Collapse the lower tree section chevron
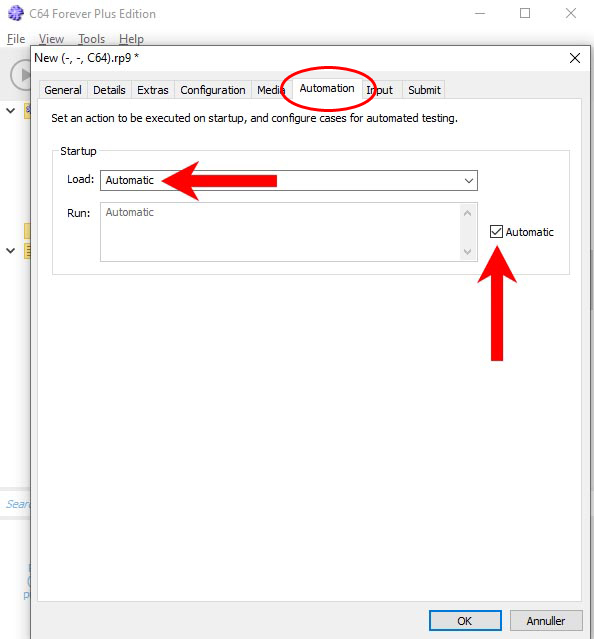The height and width of the screenshot is (639, 594). (x=11, y=251)
